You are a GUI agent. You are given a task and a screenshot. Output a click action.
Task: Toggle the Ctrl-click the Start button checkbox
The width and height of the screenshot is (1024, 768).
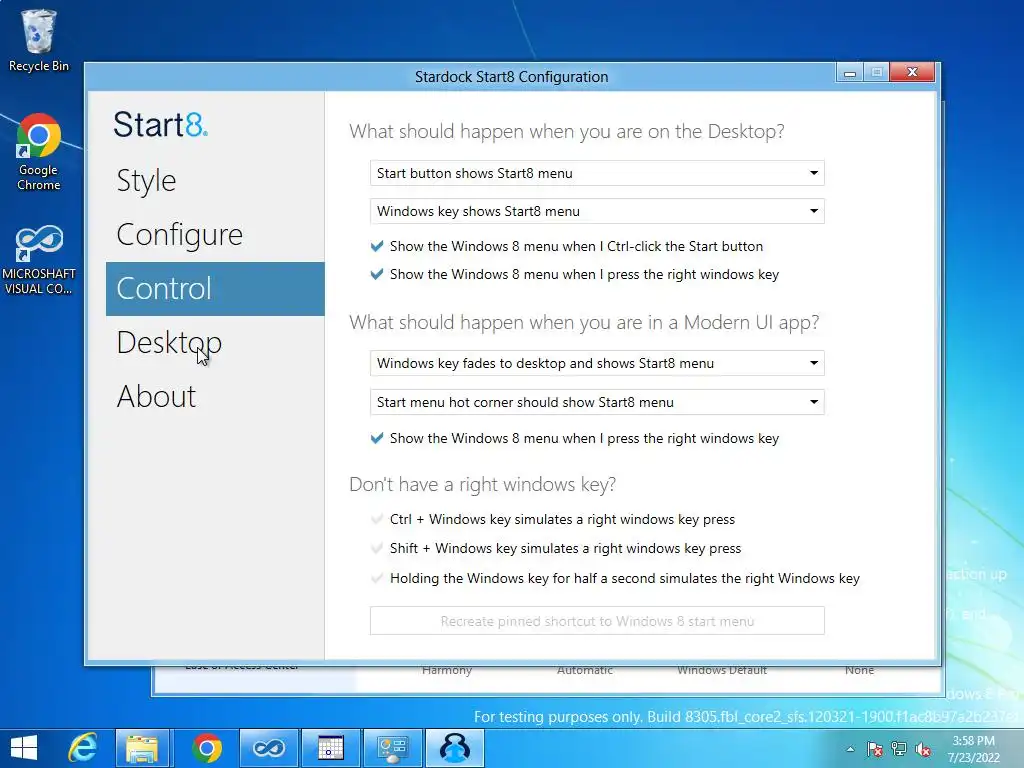377,246
